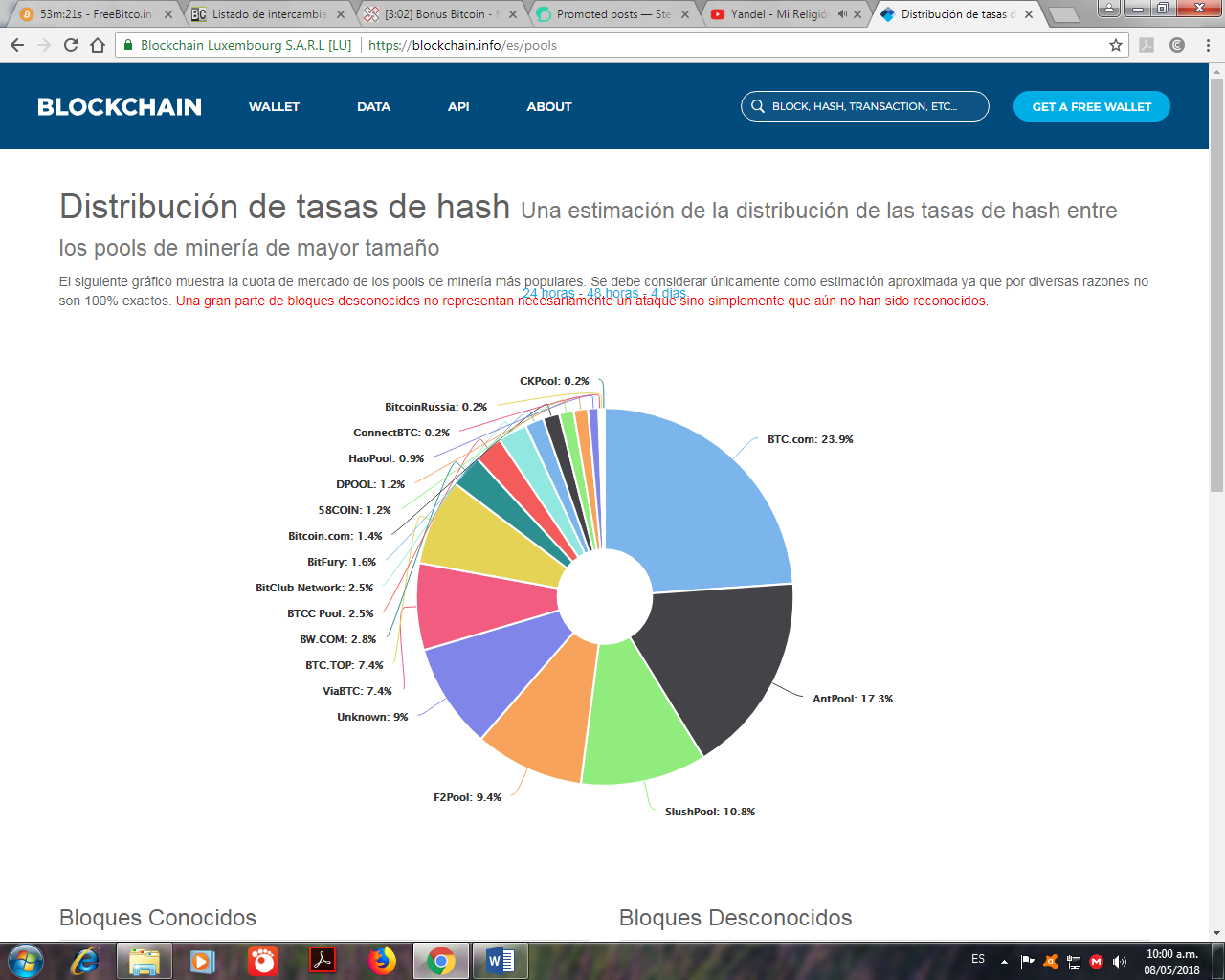
Task: Click the BLOCKCHAIN logo
Action: 120,106
